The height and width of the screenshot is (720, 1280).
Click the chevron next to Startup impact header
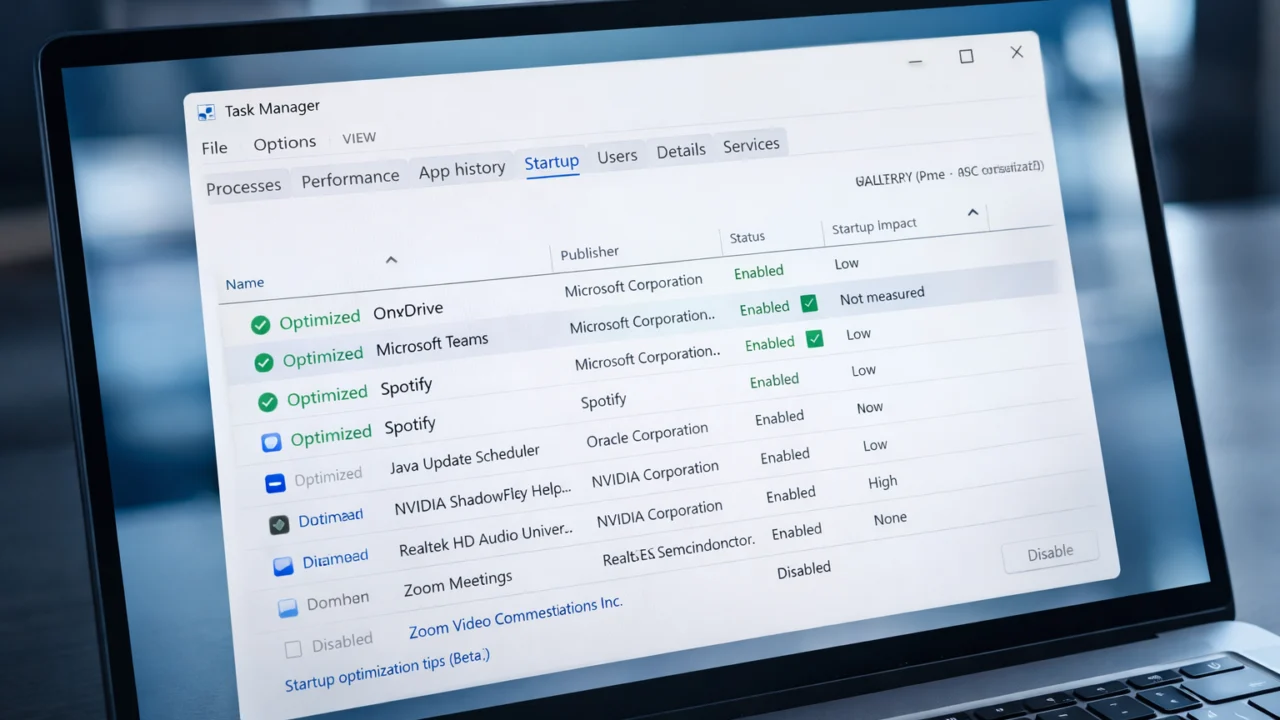972,213
